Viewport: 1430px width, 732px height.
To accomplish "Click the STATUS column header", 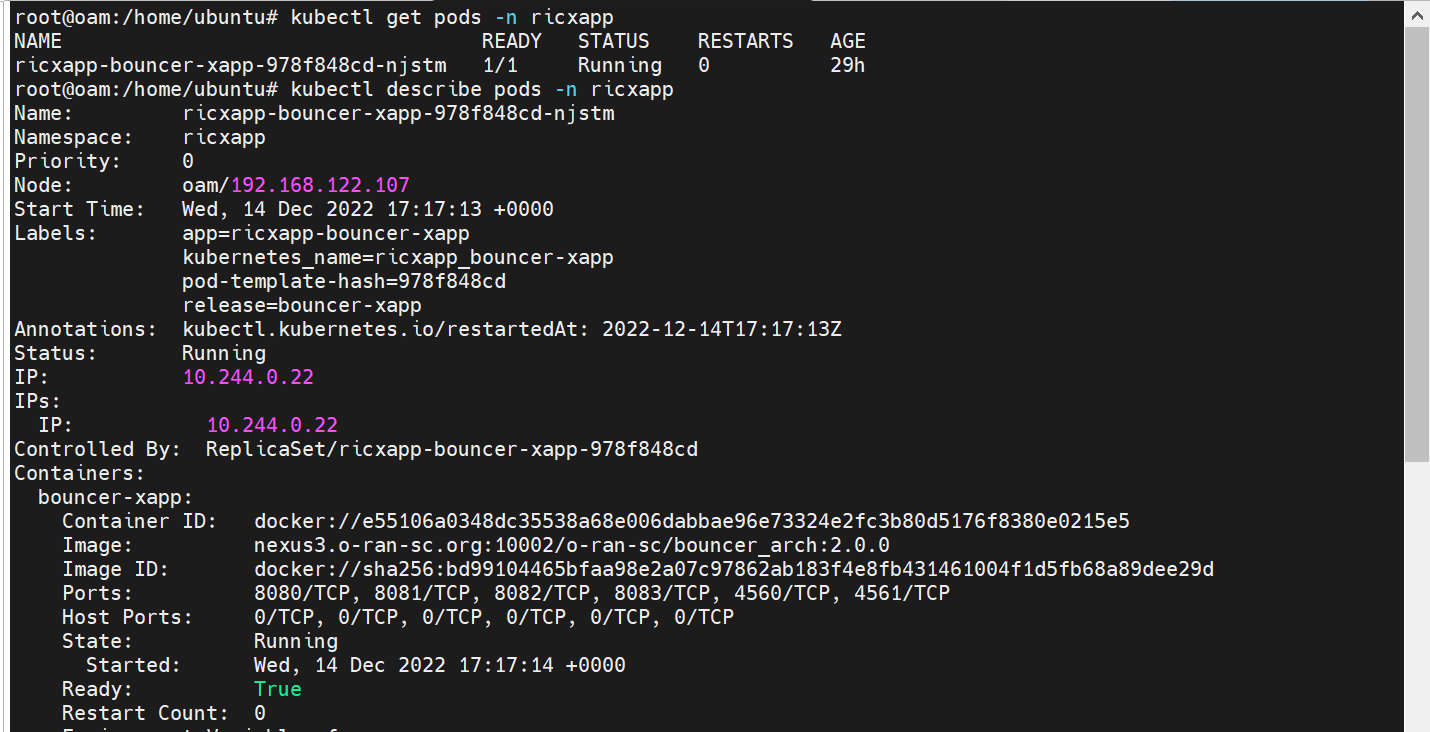I will coord(614,41).
